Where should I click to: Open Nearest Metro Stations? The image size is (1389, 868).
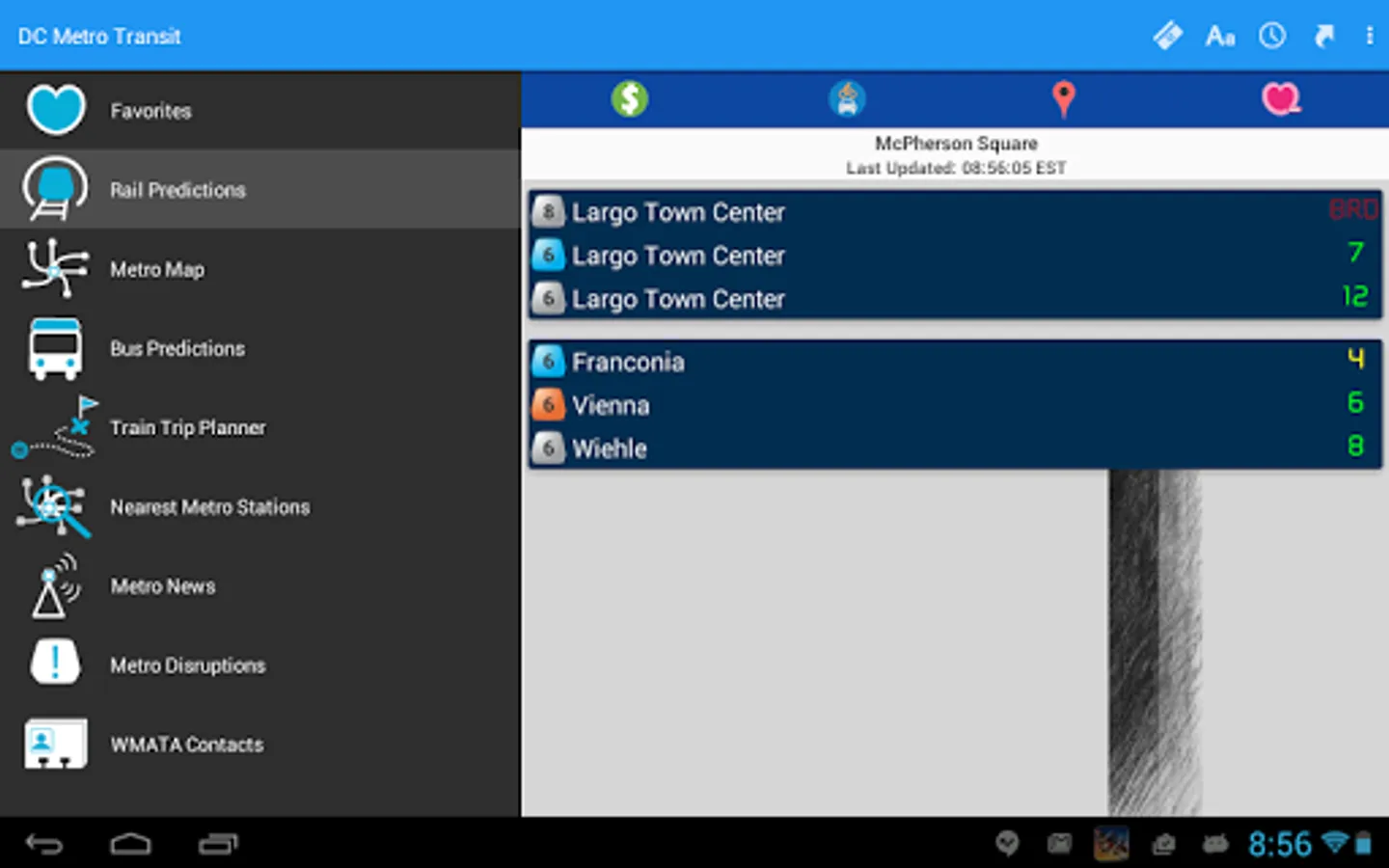[260, 506]
